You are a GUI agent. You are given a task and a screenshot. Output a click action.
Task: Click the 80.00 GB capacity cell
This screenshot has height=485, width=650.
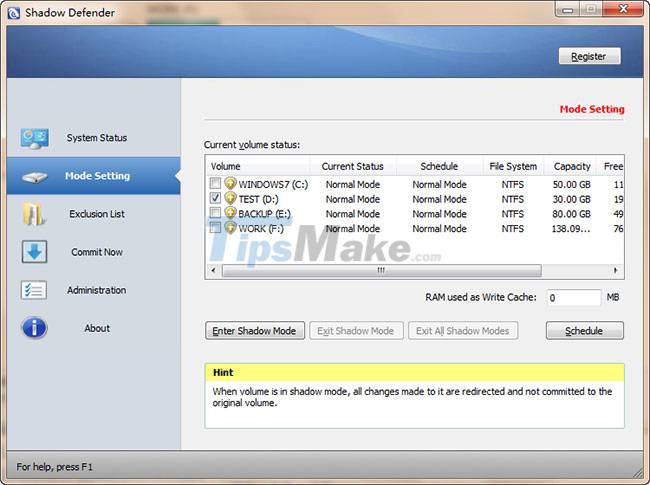(x=571, y=214)
